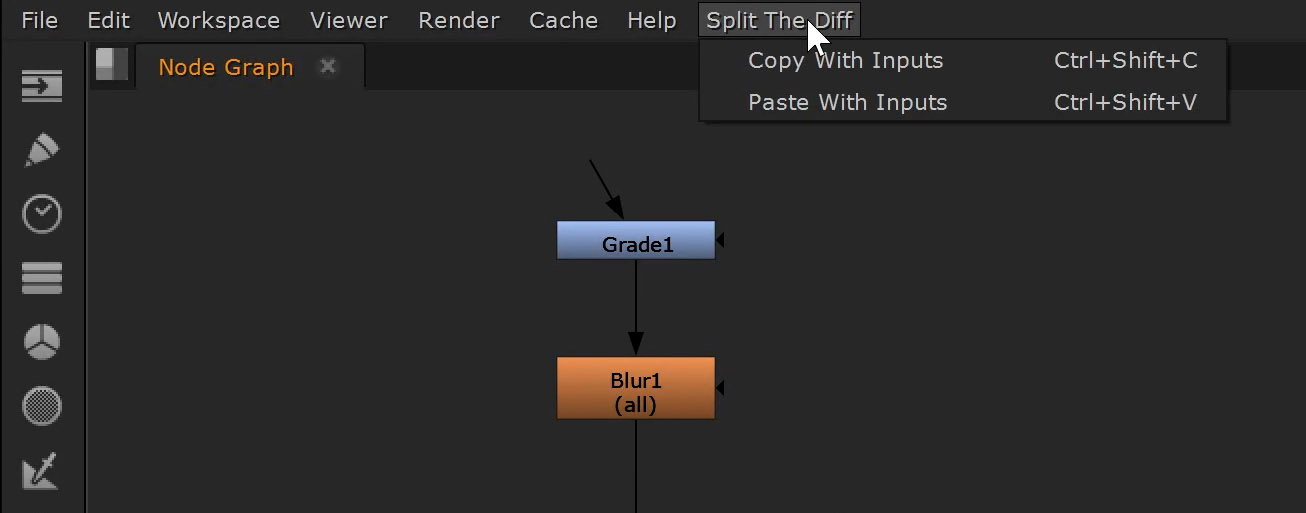Open the Draw nodes pencil menu

[x=42, y=150]
